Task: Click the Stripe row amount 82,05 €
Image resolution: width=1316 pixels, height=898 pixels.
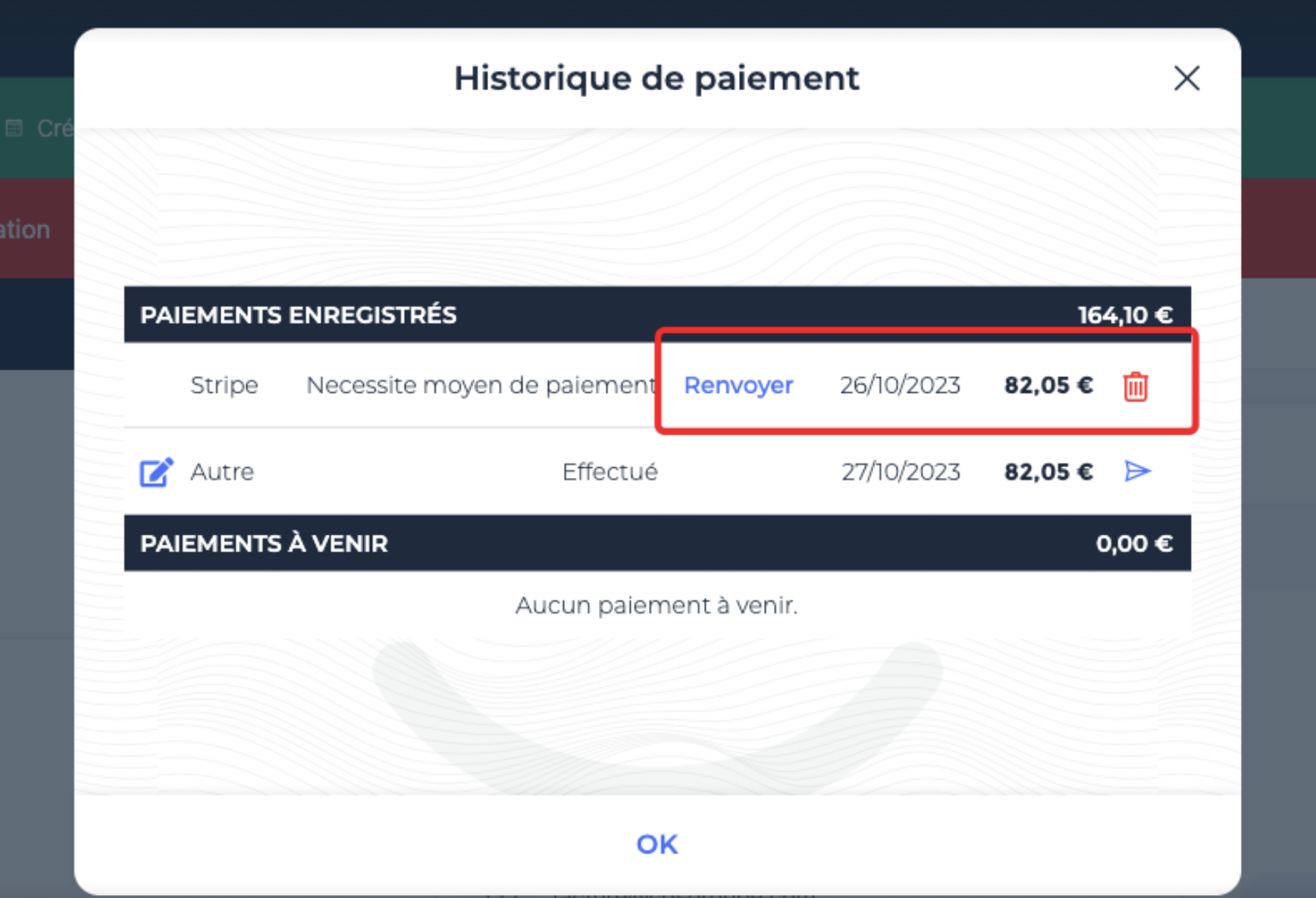Action: [1048, 385]
